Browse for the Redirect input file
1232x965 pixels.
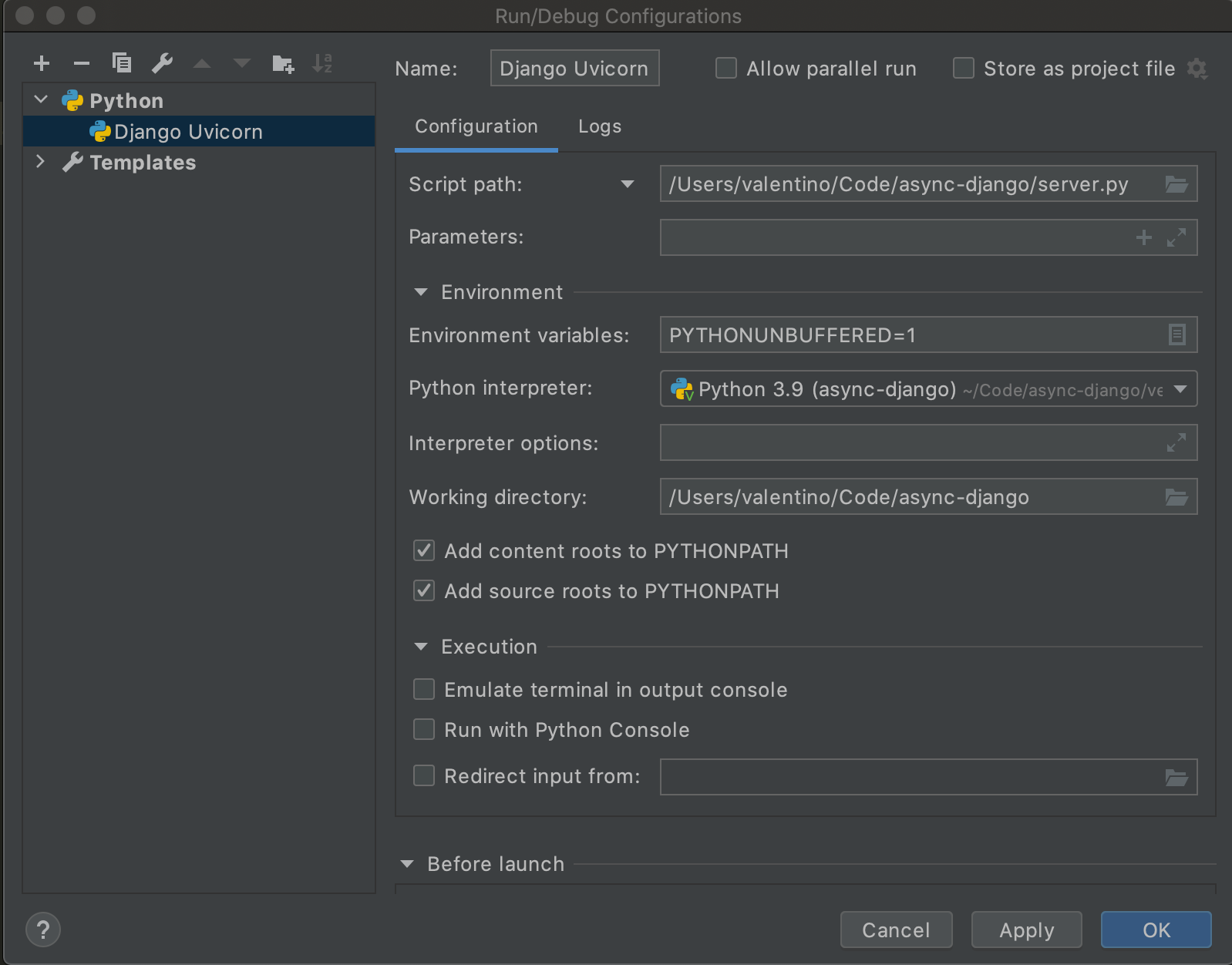point(1176,778)
